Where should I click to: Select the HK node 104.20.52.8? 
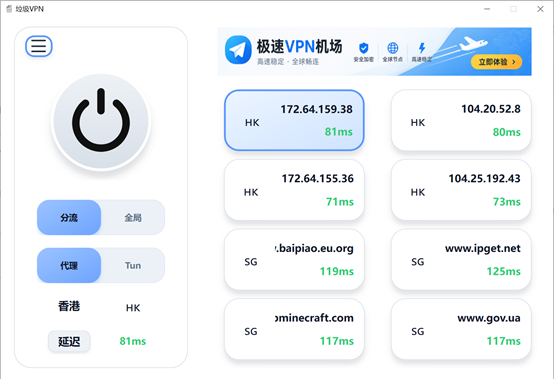pyautogui.click(x=461, y=120)
